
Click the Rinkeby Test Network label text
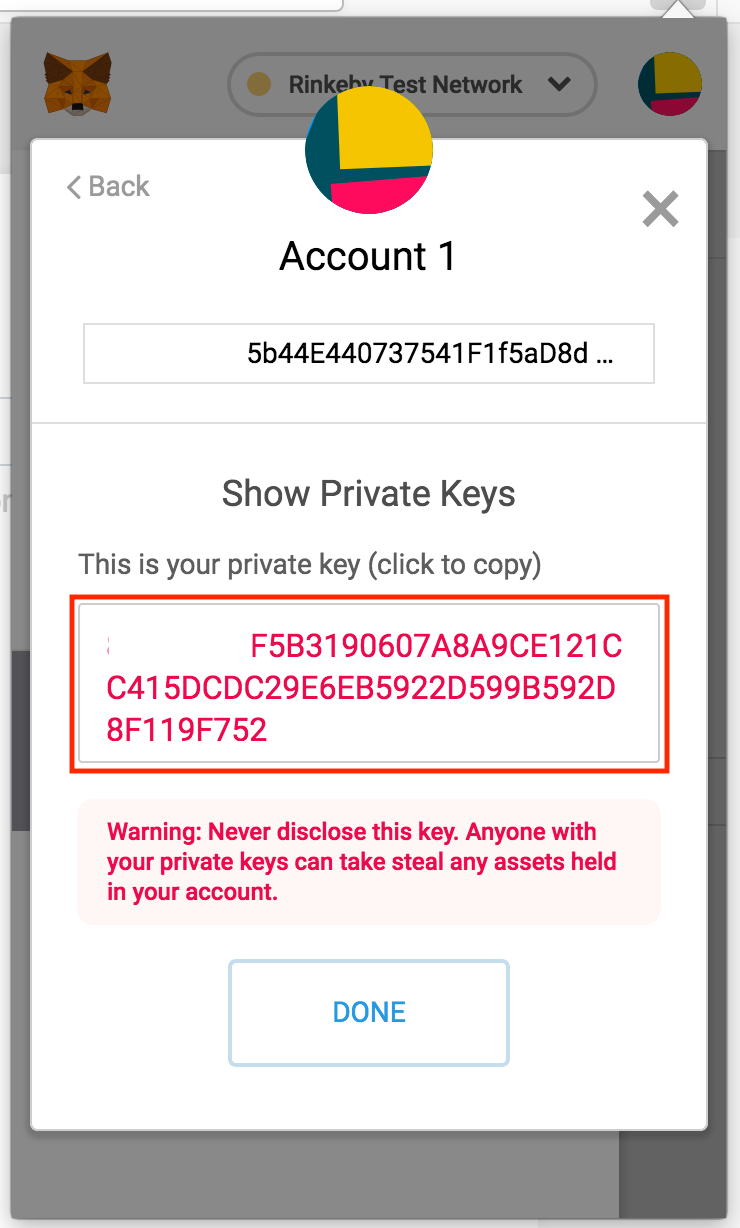tap(405, 85)
